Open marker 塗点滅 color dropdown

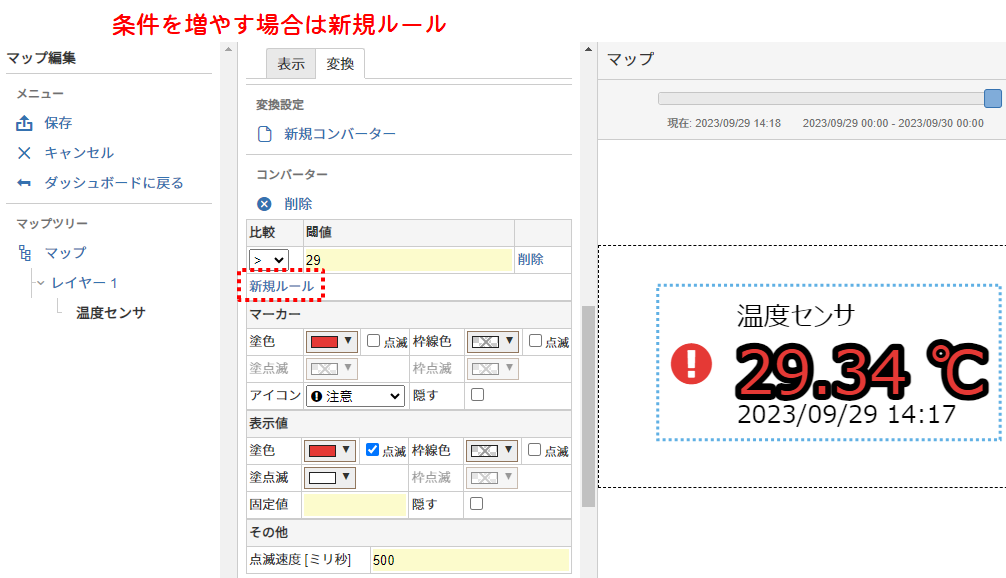point(330,368)
